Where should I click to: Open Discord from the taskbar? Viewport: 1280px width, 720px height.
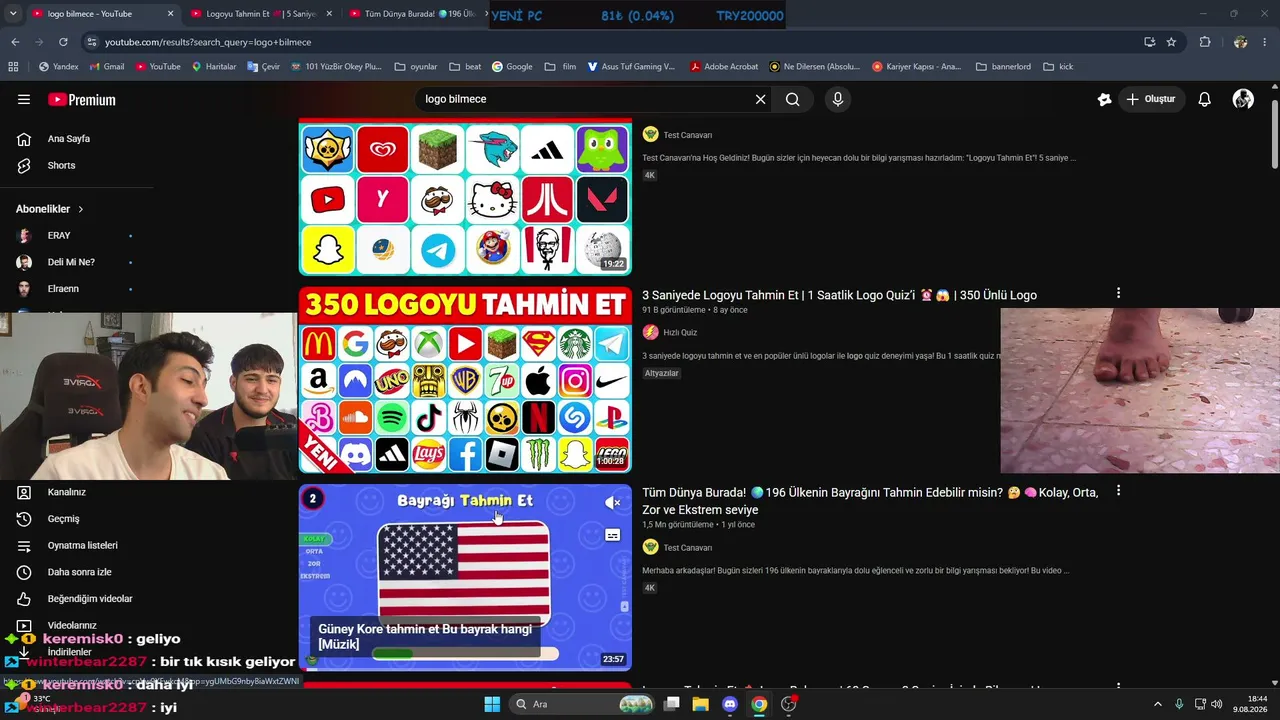coord(730,704)
